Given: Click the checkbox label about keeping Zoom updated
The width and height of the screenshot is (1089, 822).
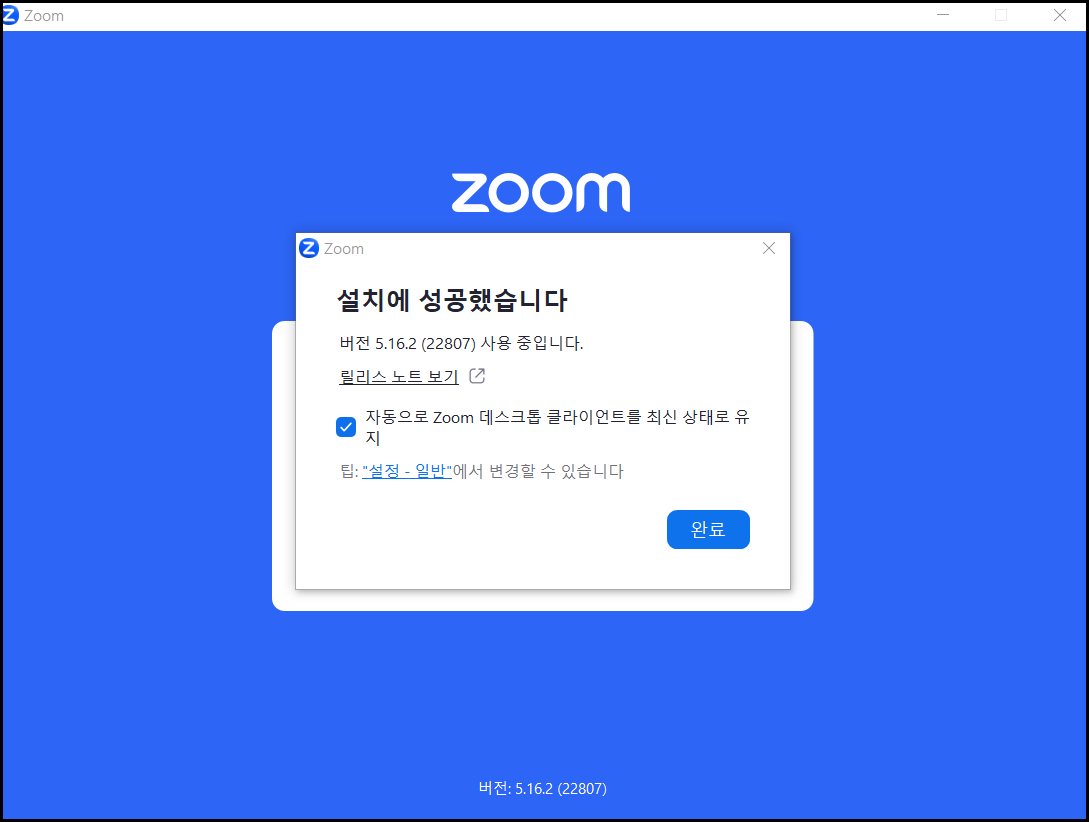Looking at the screenshot, I should [557, 427].
